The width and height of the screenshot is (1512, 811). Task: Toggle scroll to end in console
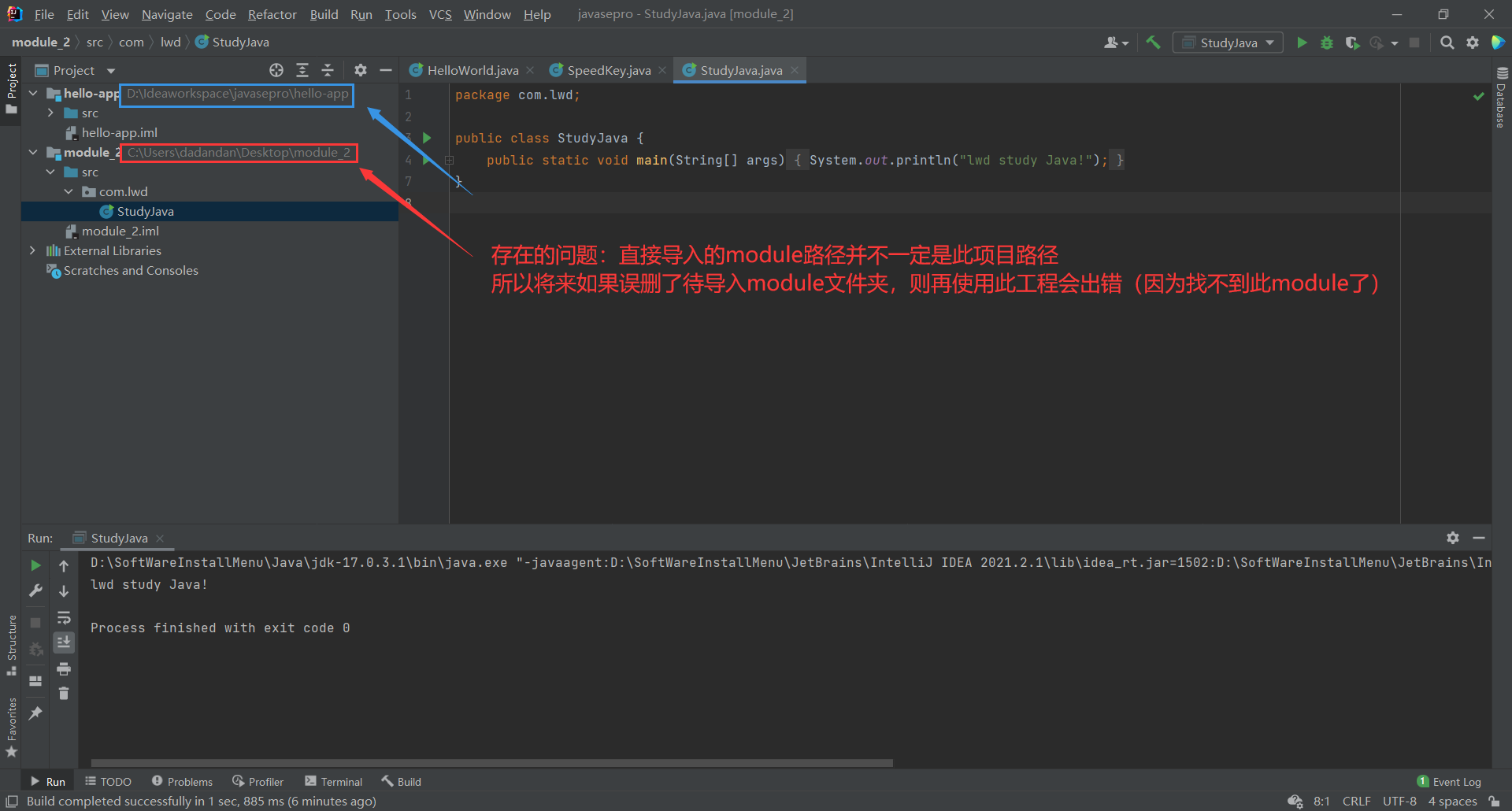pos(64,643)
